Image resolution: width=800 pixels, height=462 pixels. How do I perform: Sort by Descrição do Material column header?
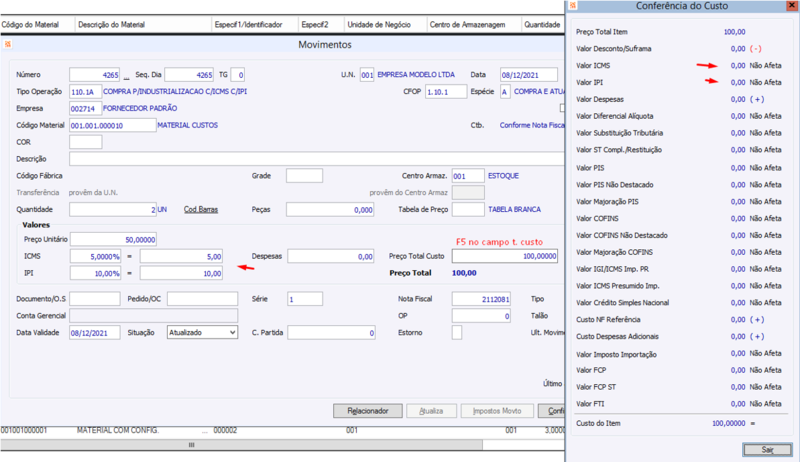point(111,24)
